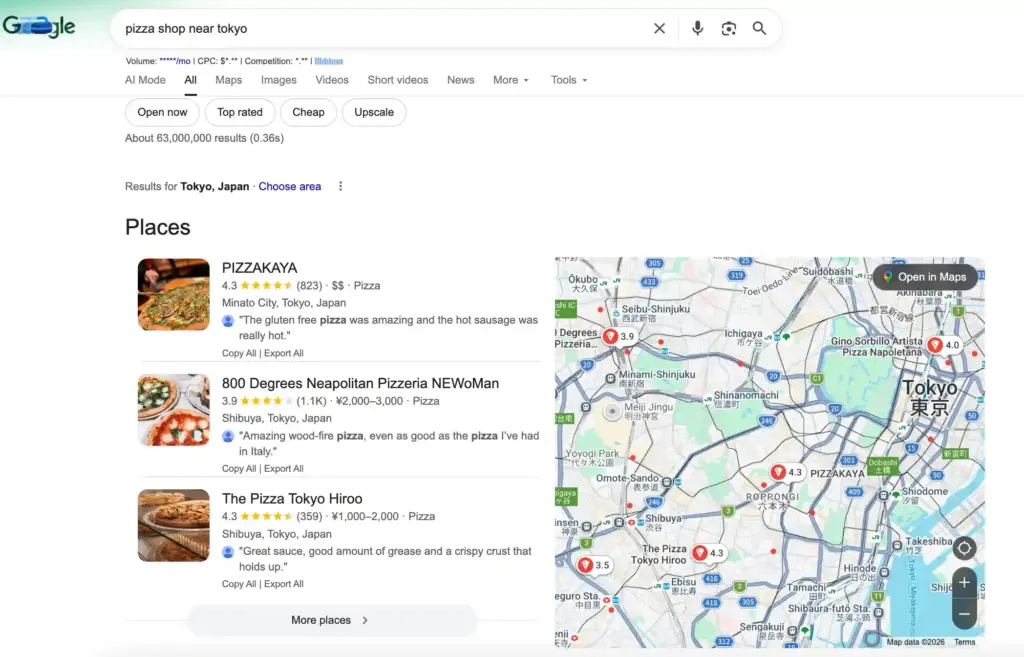The width and height of the screenshot is (1024, 657).
Task: Toggle the Top rated filter chip
Action: (x=240, y=112)
